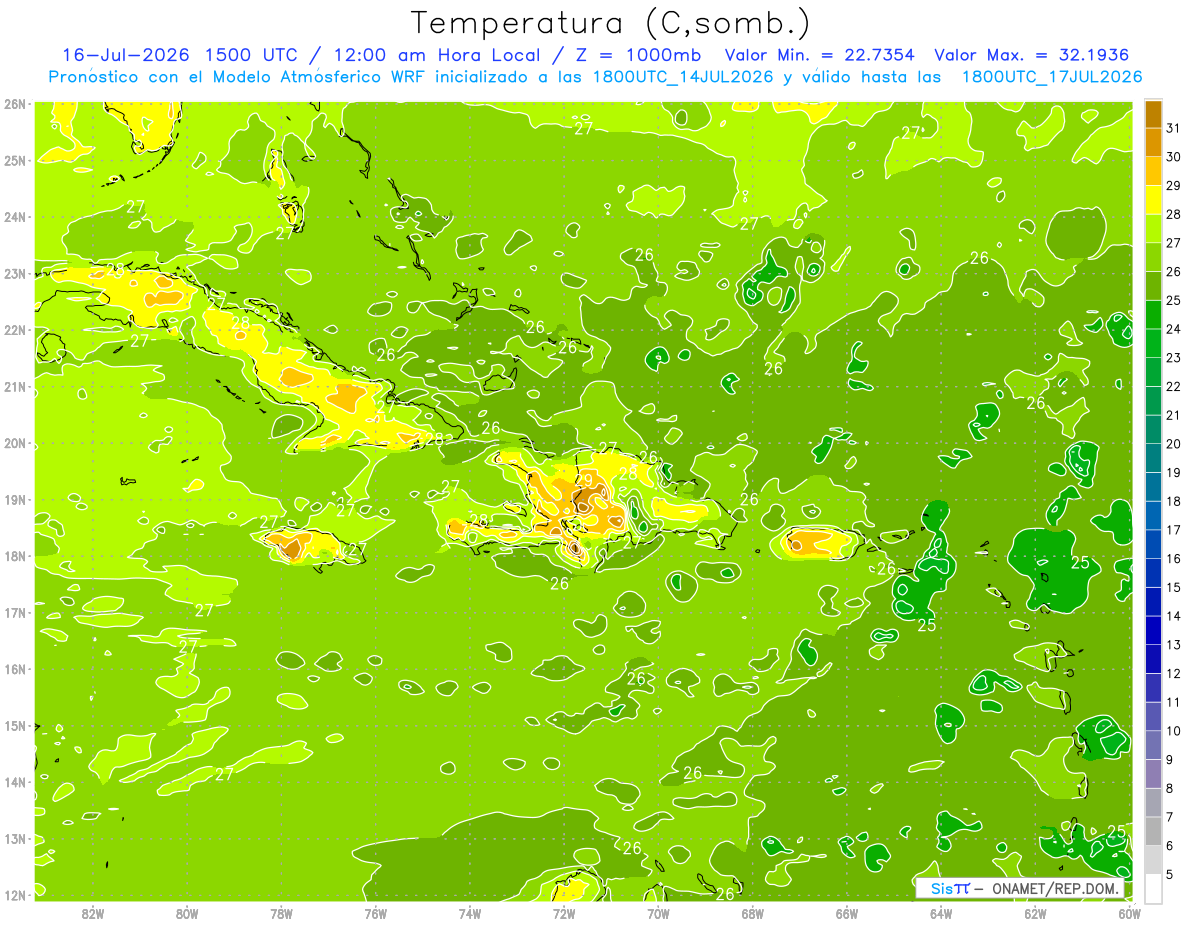This screenshot has height=927, width=1200.
Task: Click the 24N latitude axis label
Action: coord(15,217)
